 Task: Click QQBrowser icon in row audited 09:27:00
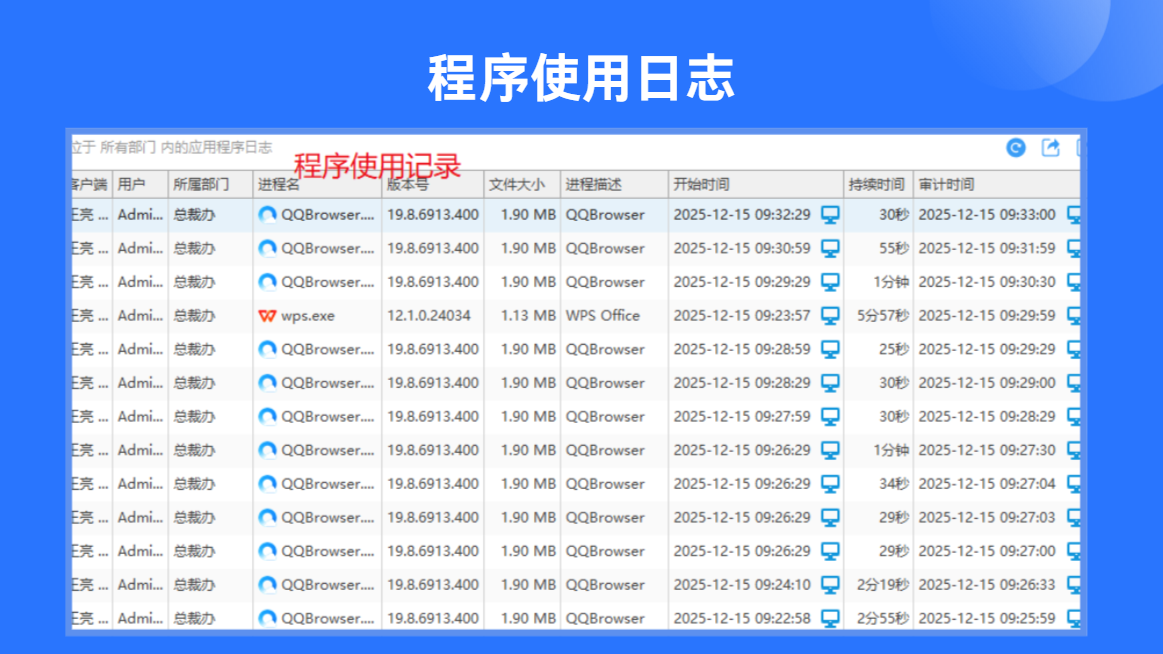(x=267, y=551)
